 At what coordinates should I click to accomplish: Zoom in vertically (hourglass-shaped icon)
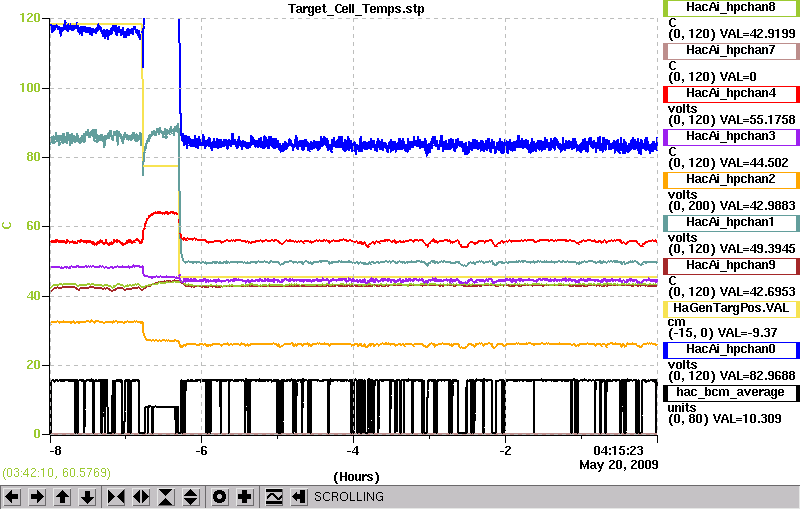click(166, 496)
